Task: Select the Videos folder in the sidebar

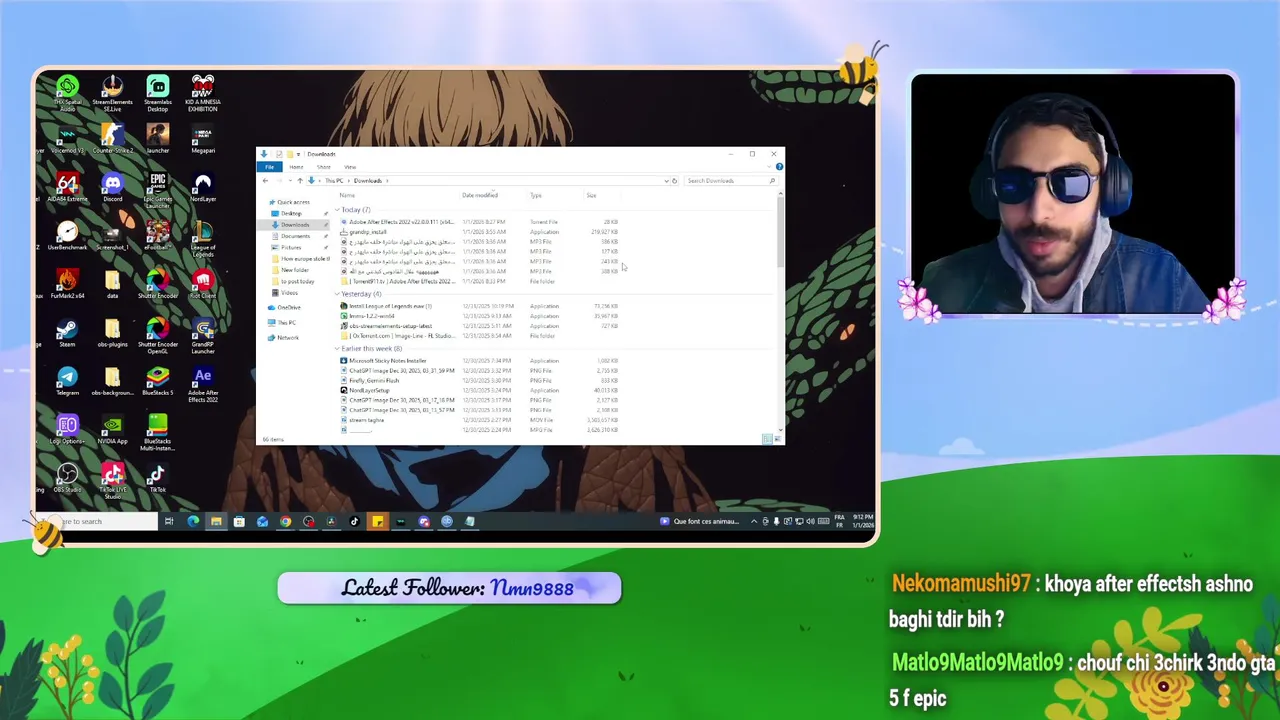Action: (289, 293)
